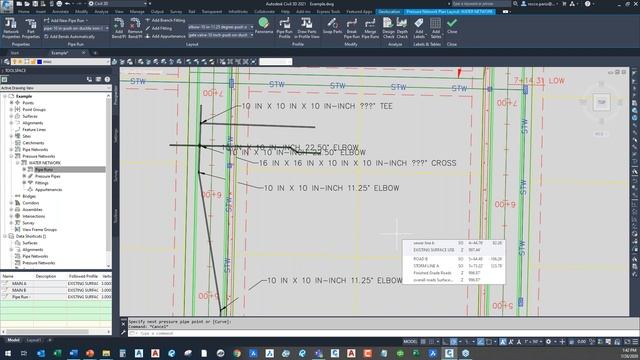Expand the Surfaces tree node

click(x=11, y=116)
